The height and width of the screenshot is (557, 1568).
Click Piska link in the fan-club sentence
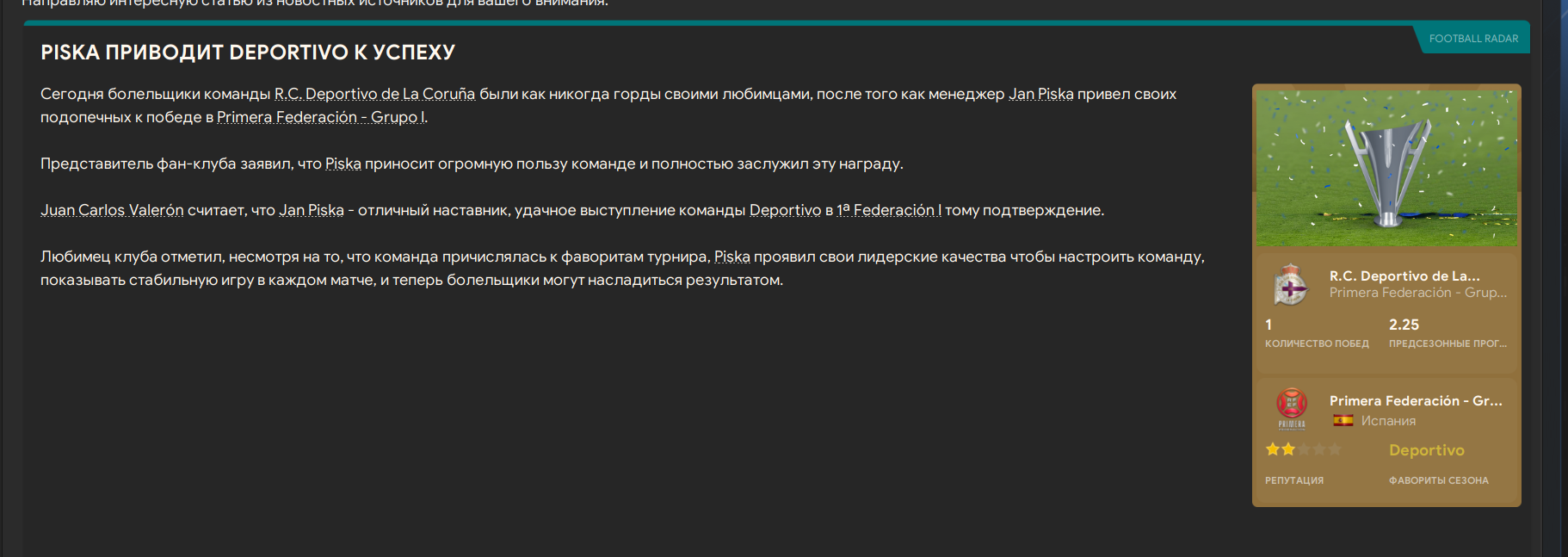[x=343, y=164]
